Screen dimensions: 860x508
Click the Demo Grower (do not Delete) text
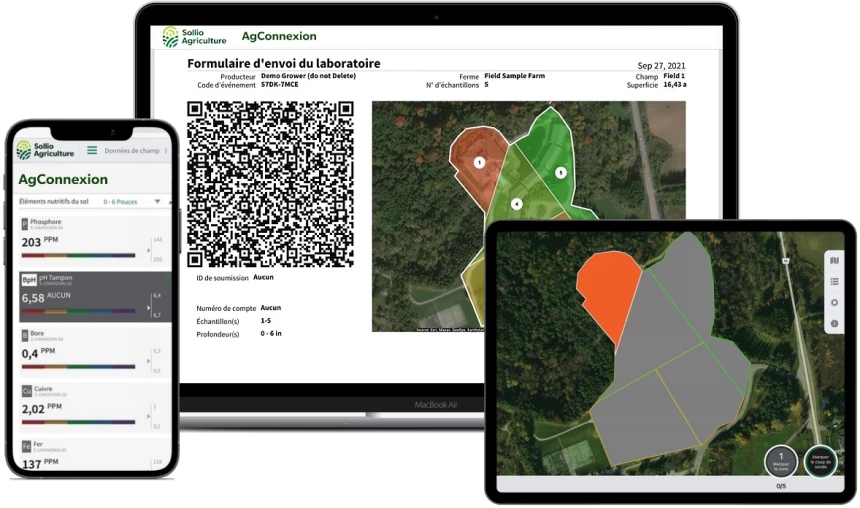coord(308,76)
